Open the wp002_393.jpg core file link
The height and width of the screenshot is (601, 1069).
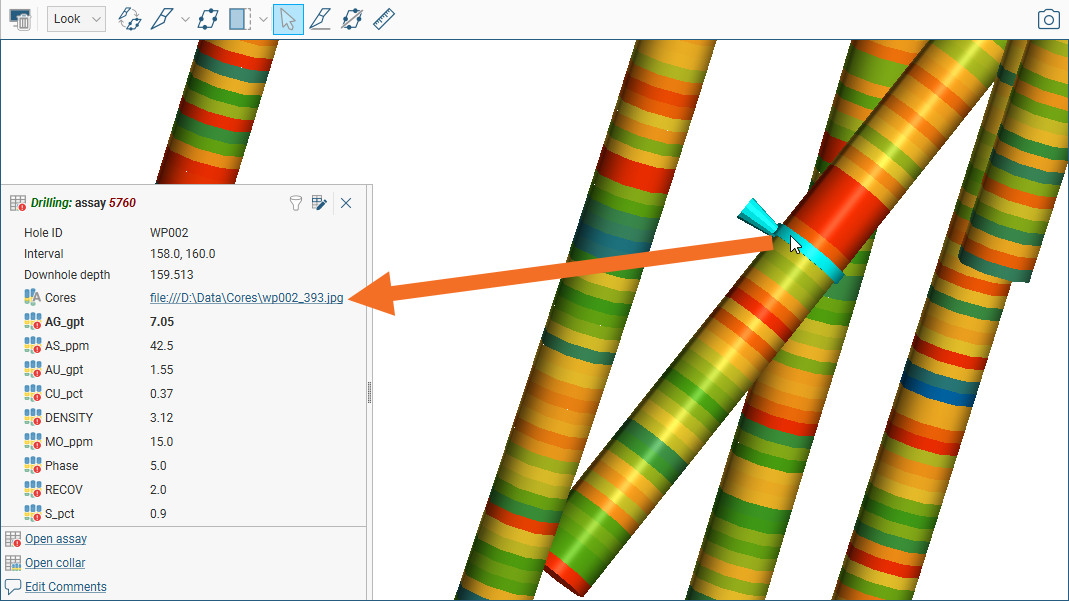(x=246, y=298)
